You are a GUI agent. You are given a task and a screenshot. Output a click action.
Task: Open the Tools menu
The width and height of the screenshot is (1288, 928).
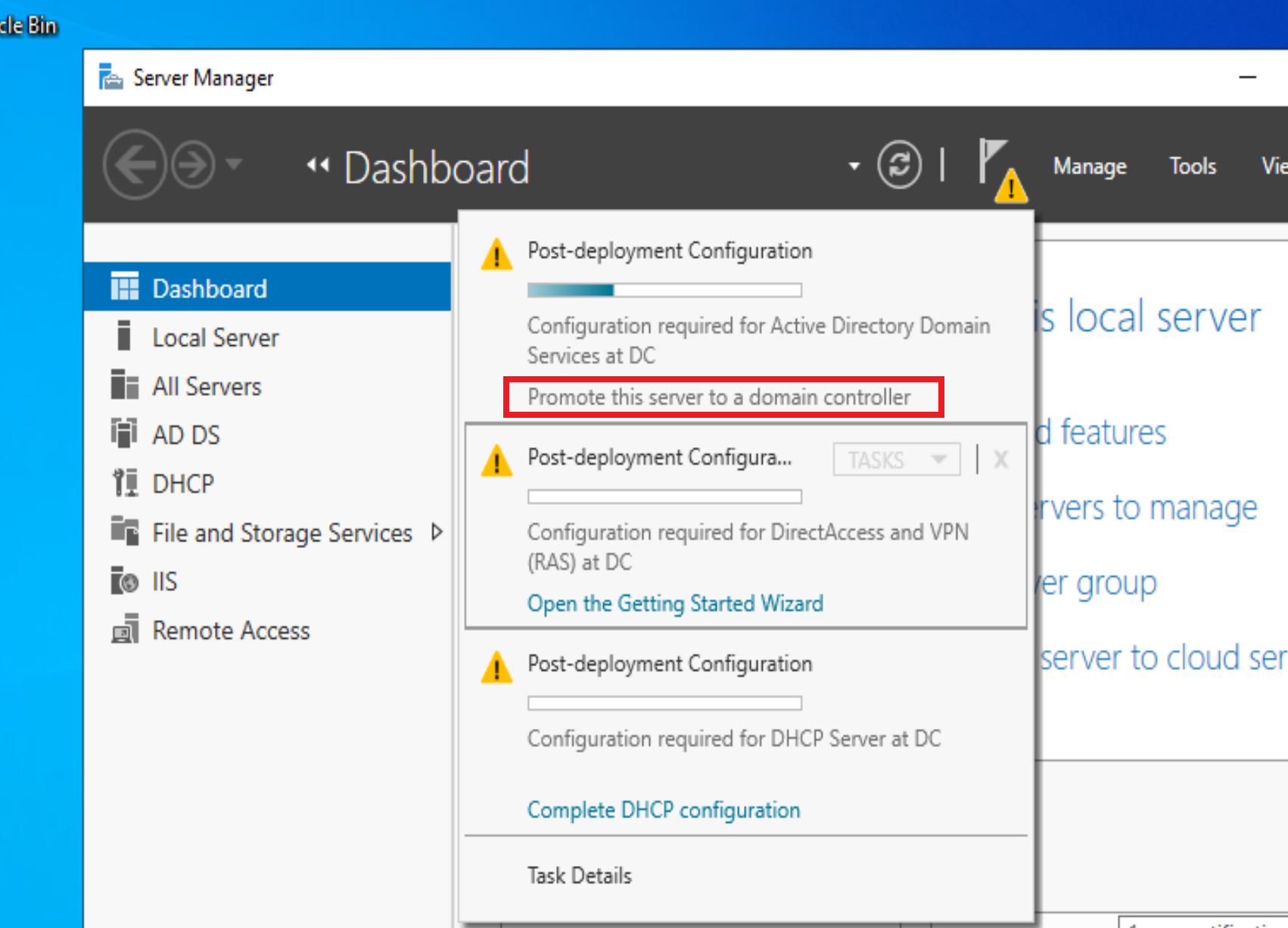[1193, 166]
